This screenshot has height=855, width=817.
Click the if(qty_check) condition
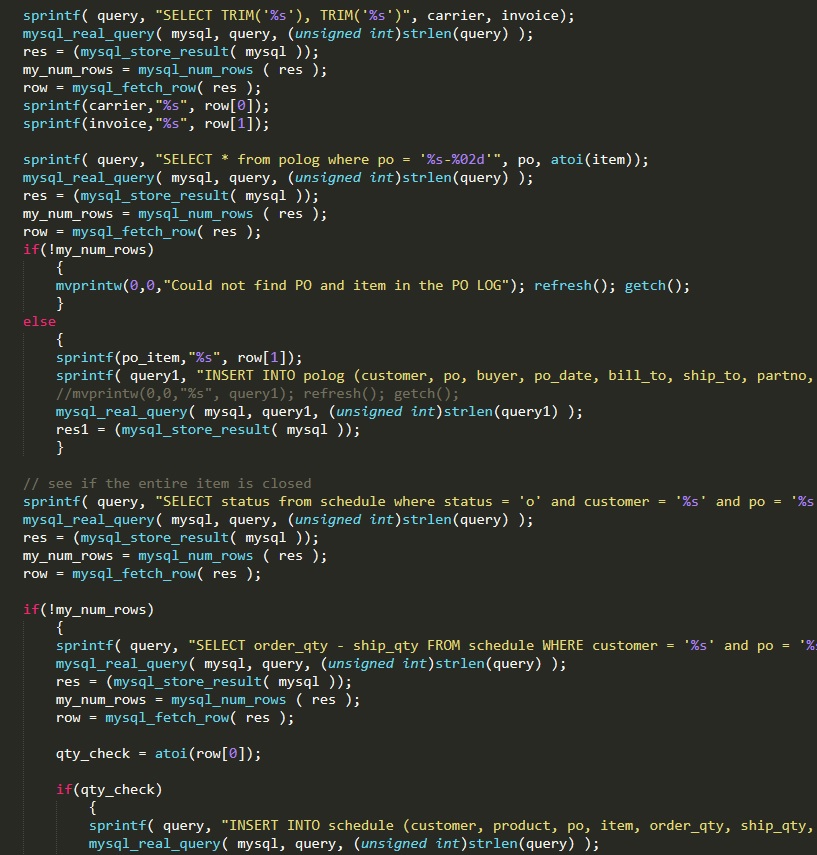coord(108,790)
